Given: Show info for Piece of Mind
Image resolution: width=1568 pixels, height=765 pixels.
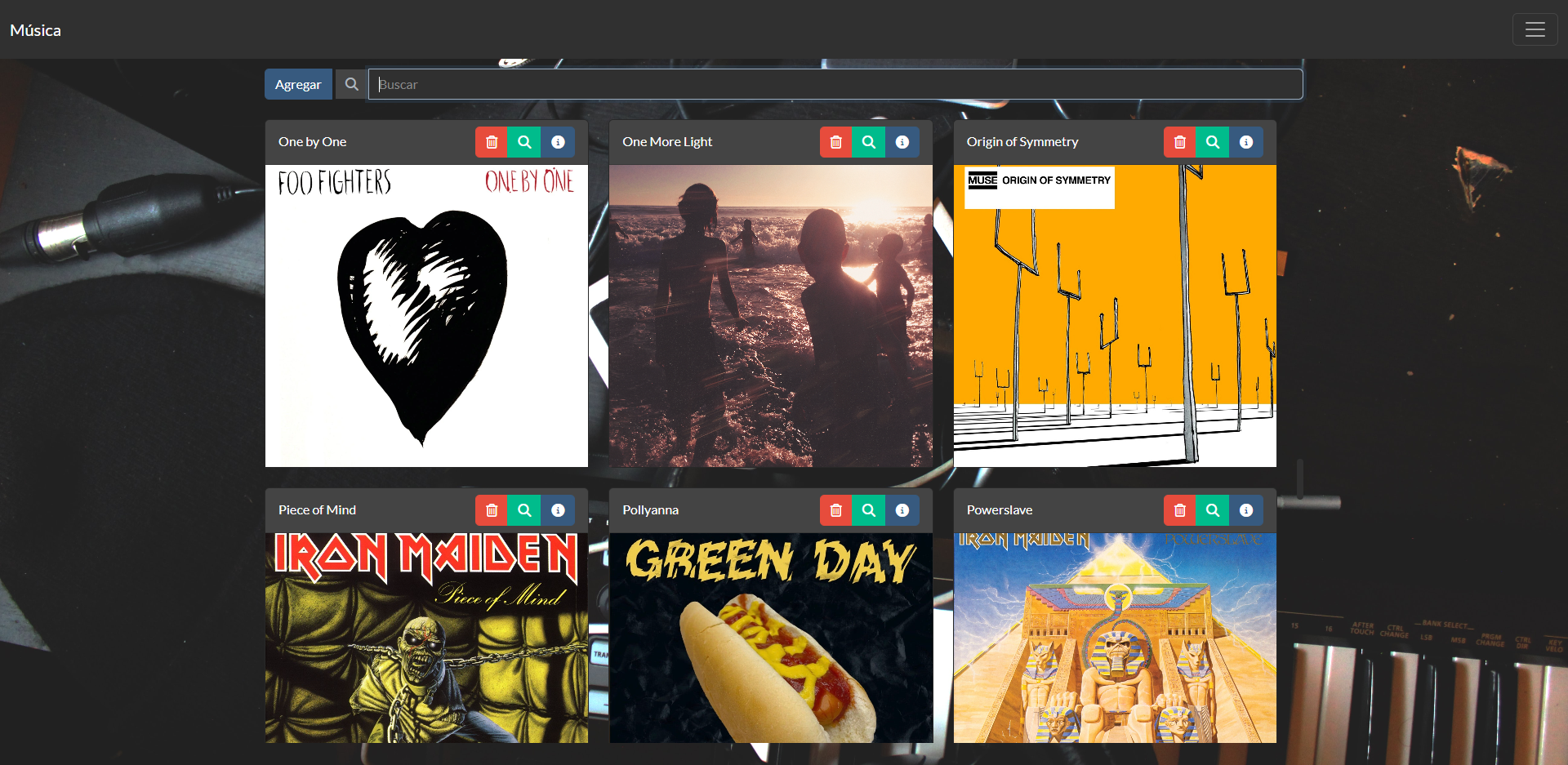Looking at the screenshot, I should pos(558,510).
